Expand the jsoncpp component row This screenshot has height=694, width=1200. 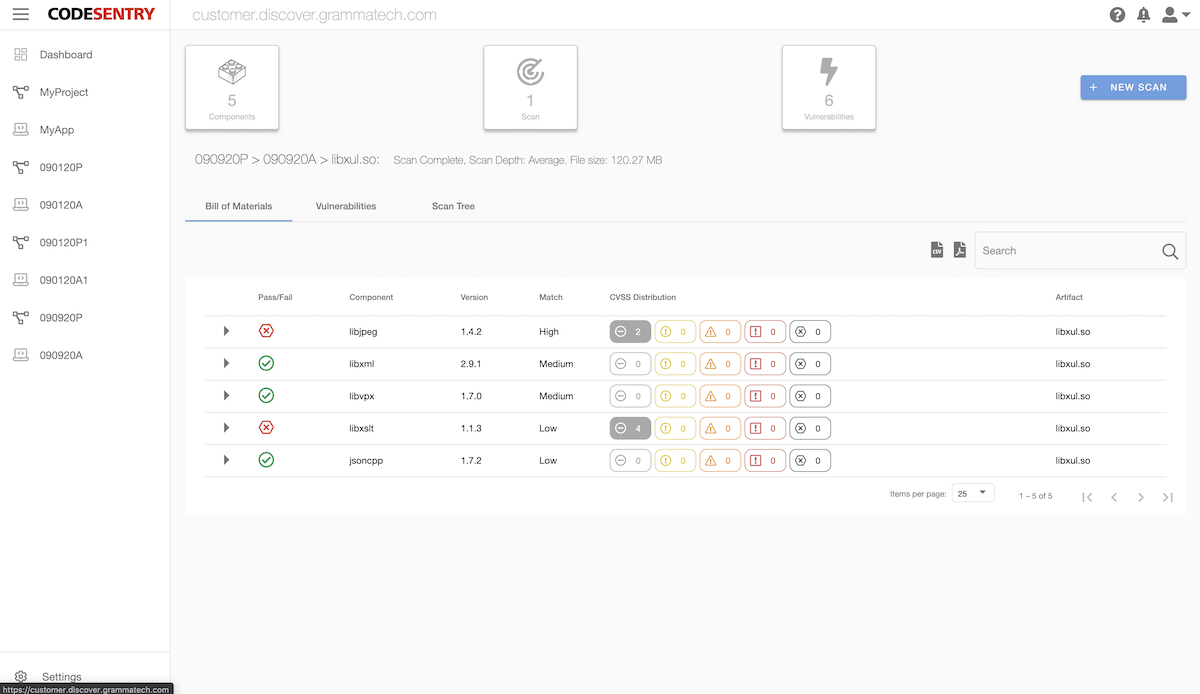(x=227, y=460)
